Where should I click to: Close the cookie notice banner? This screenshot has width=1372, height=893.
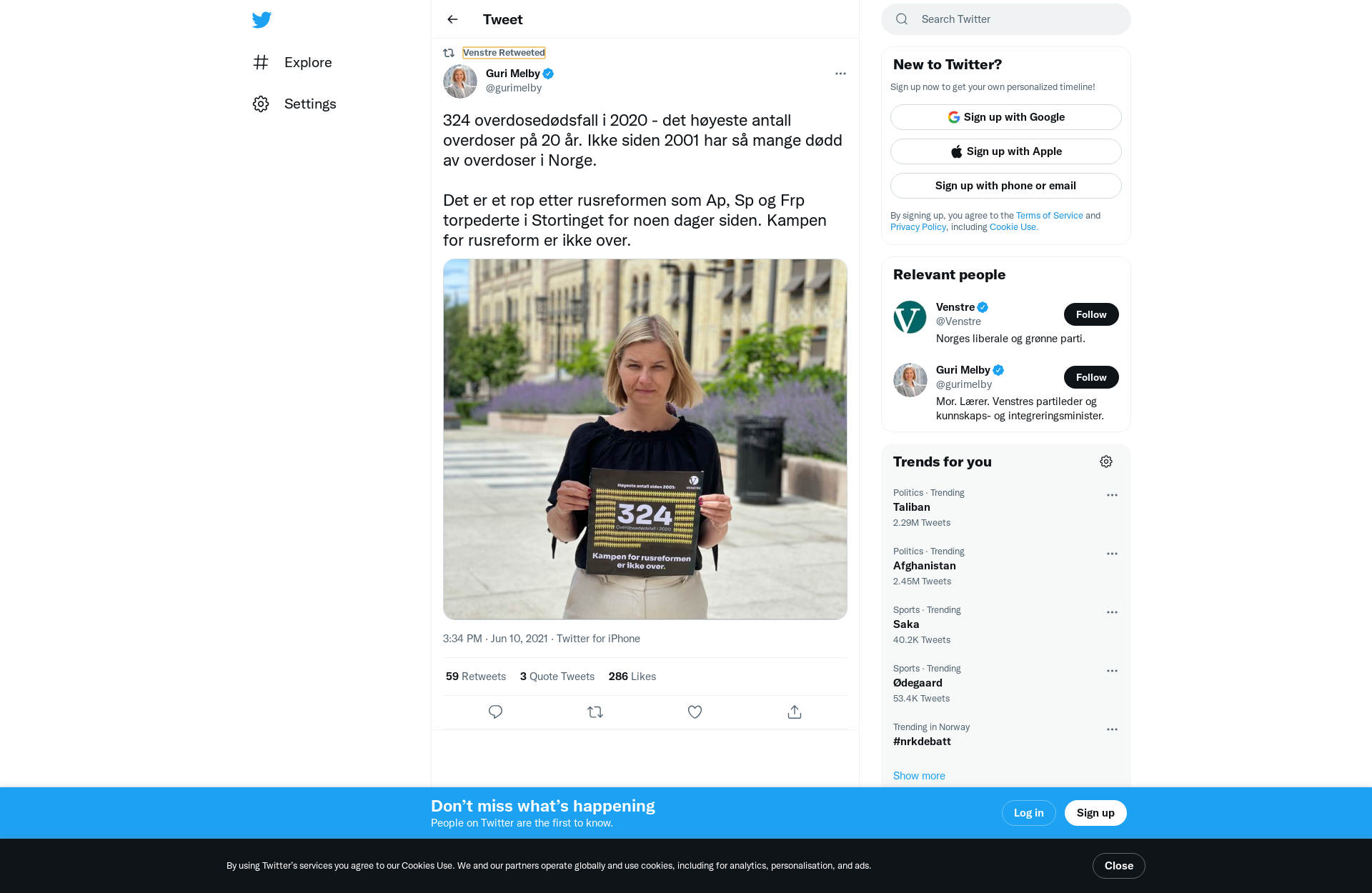point(1119,866)
